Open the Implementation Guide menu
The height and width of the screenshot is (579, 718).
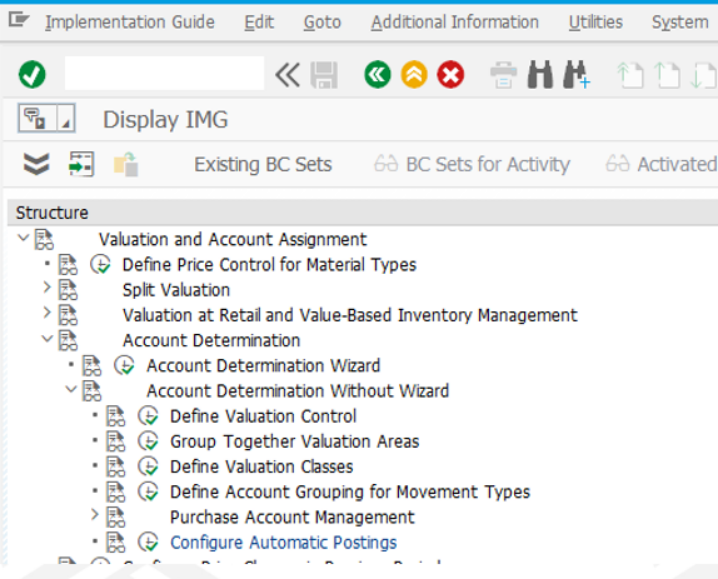130,22
